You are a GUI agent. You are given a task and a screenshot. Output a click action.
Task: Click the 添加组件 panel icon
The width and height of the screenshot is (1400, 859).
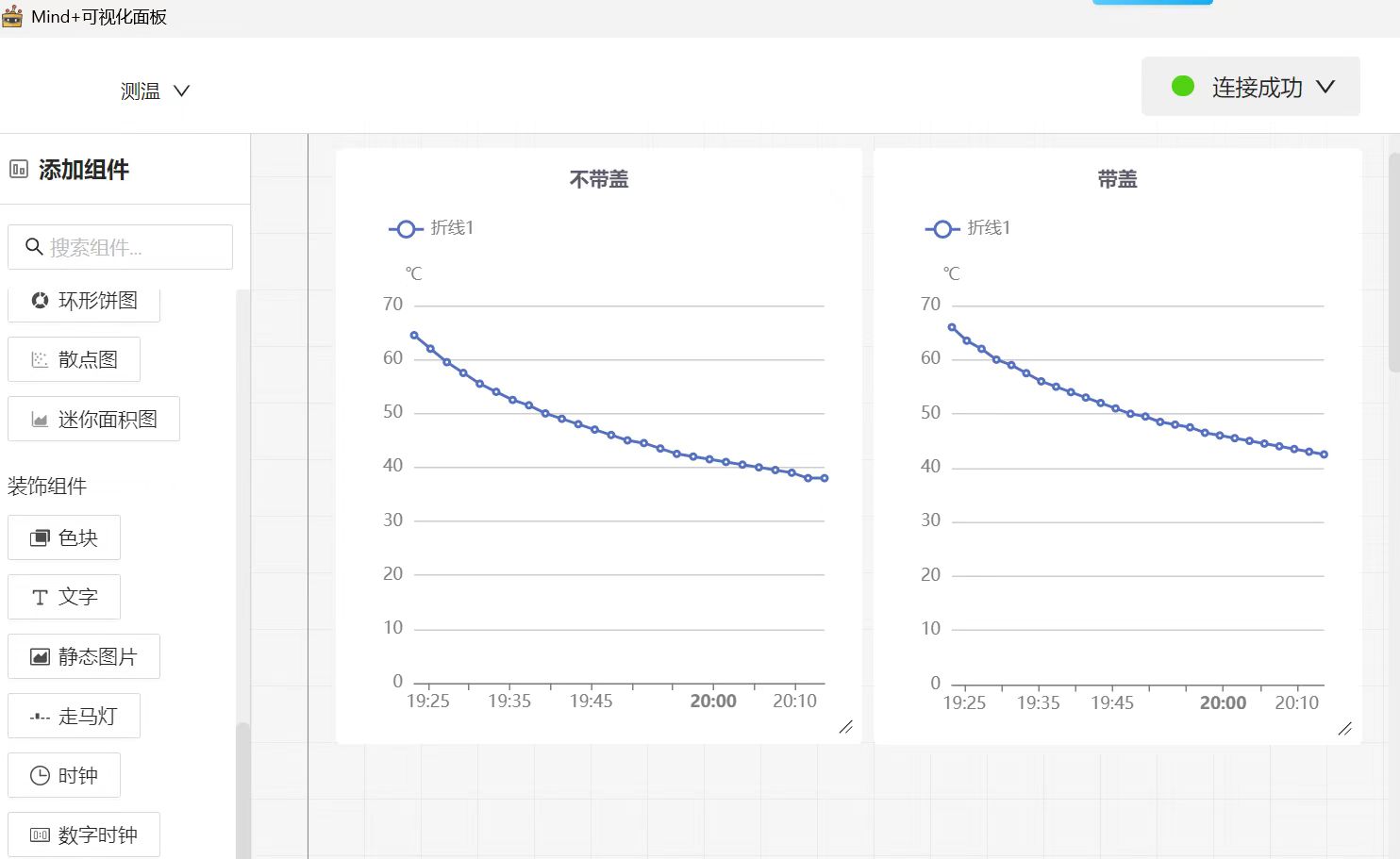(19, 170)
